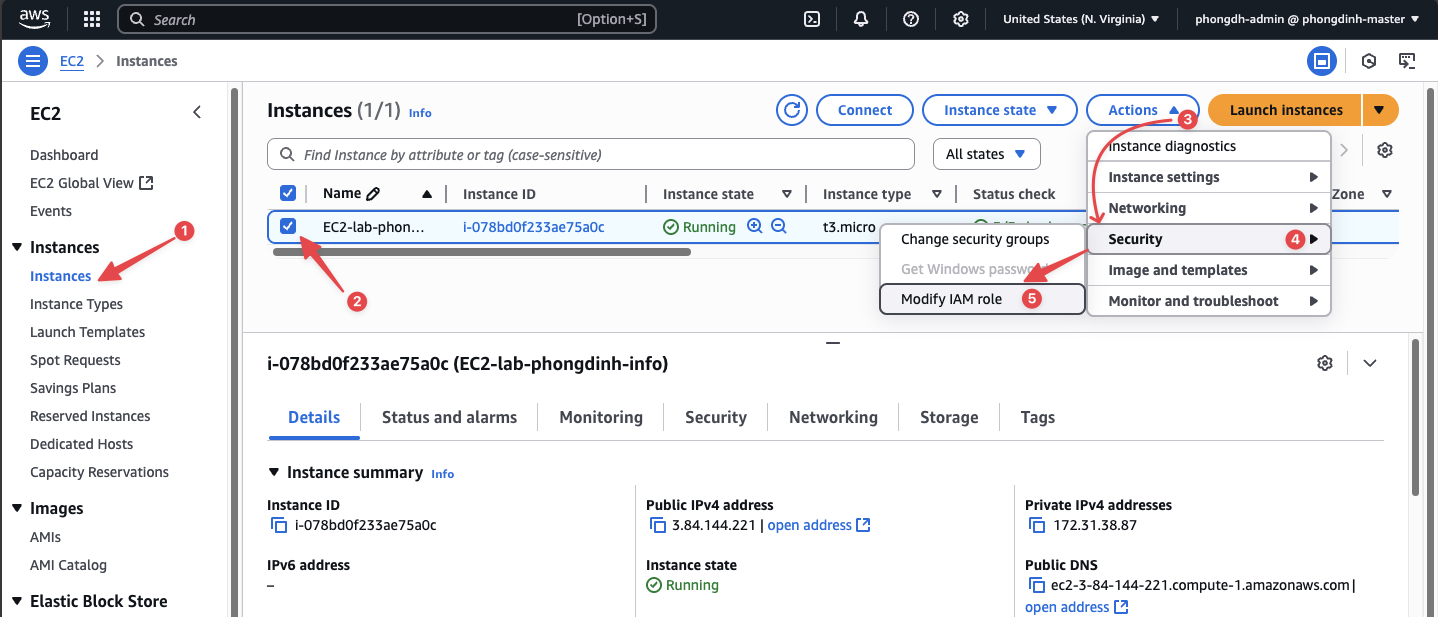Collapse the EC2 side navigation panel
Screen dimensions: 1438x617
[x=197, y=113]
